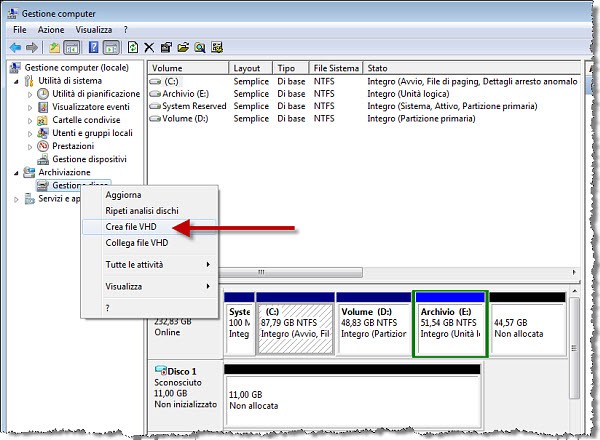This screenshot has height=440, width=600.
Task: Click the blue Help icon in toolbar
Action: click(x=94, y=47)
